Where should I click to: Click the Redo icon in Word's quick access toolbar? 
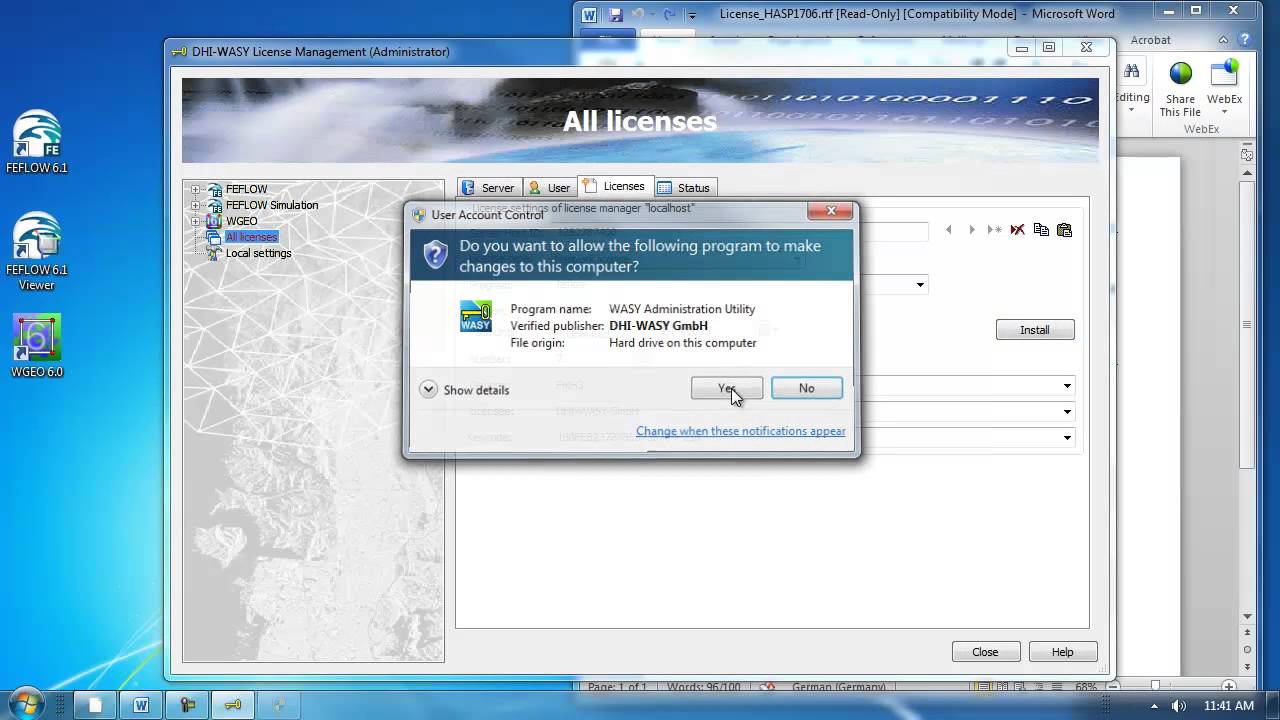(x=669, y=14)
